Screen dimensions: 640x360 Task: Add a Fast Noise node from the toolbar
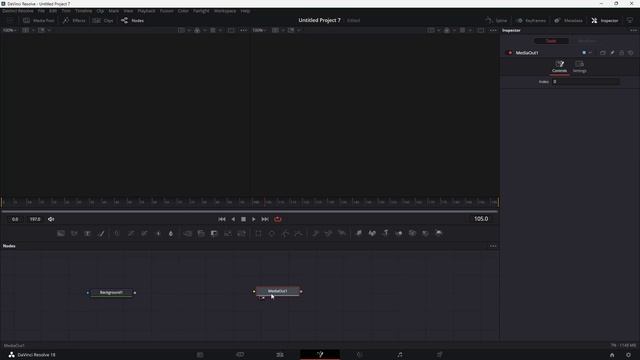pyautogui.click(x=74, y=233)
